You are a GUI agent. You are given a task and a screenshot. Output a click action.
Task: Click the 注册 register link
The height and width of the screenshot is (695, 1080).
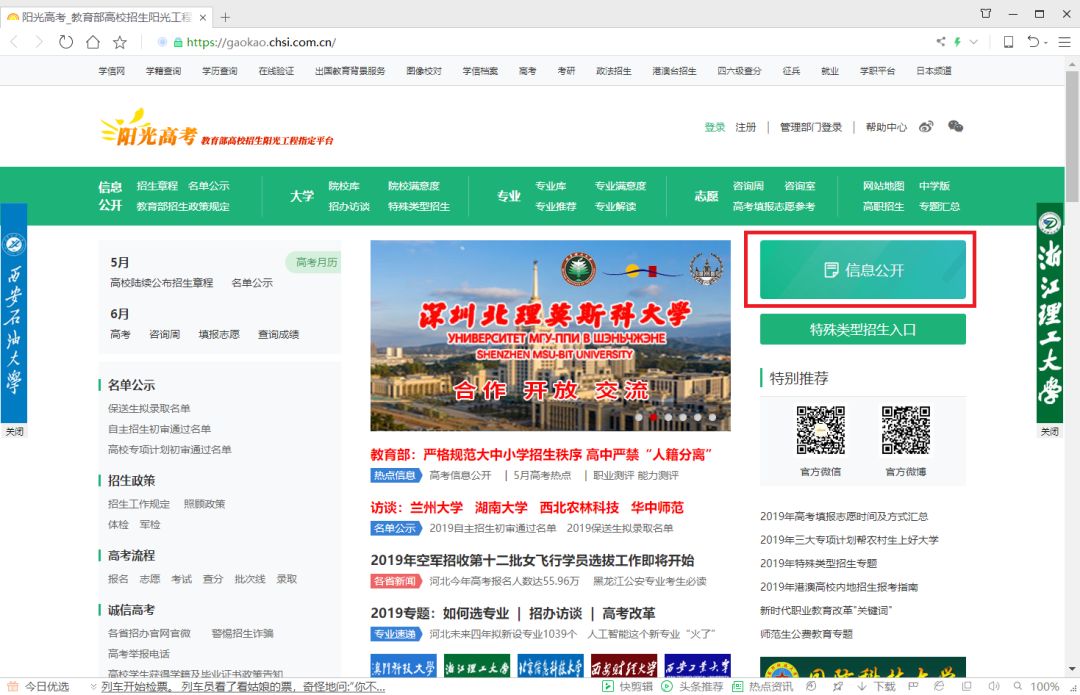(x=745, y=127)
